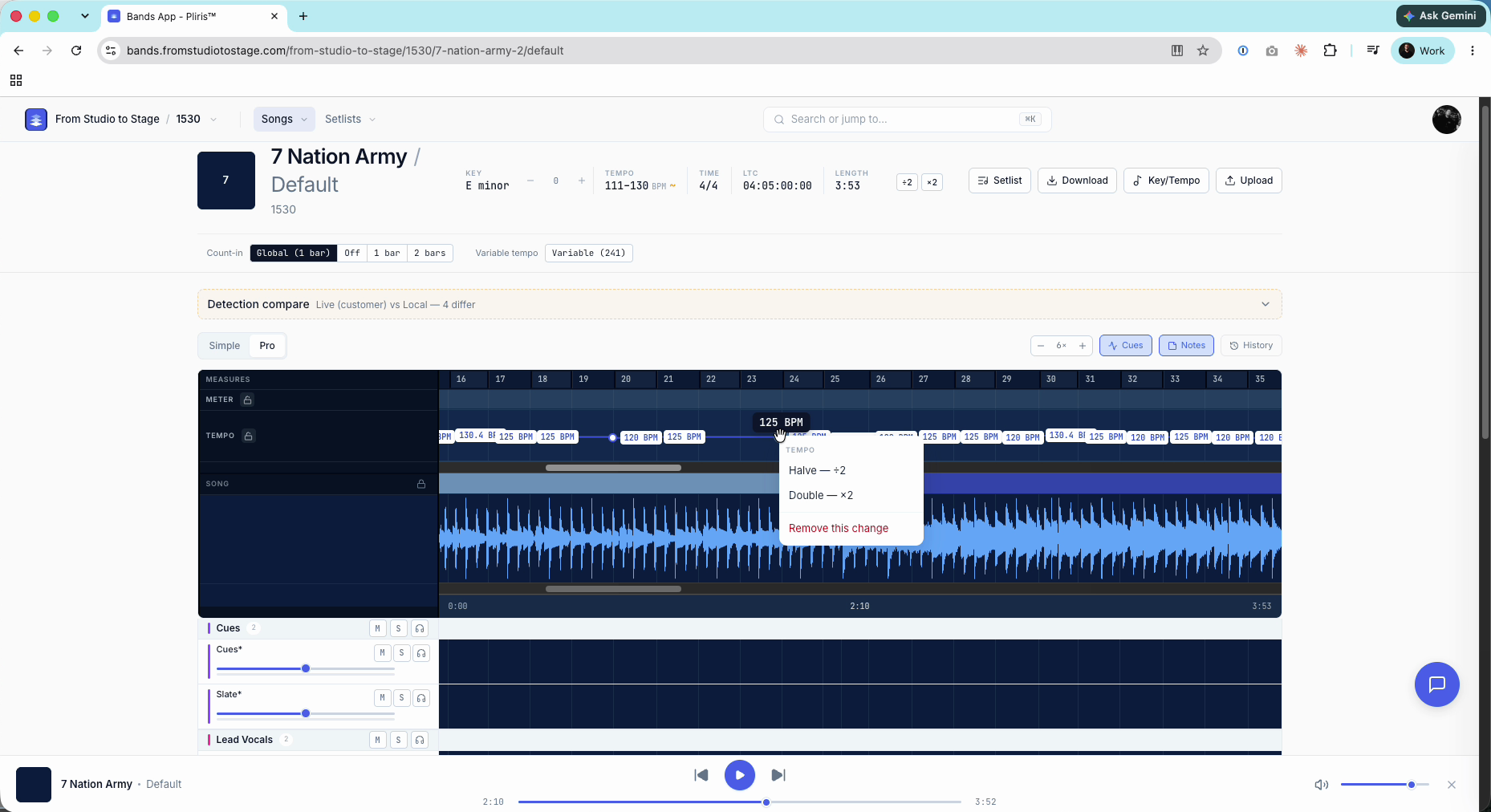This screenshot has height=812, width=1491.
Task: Open the Songs dropdown
Action: (284, 120)
